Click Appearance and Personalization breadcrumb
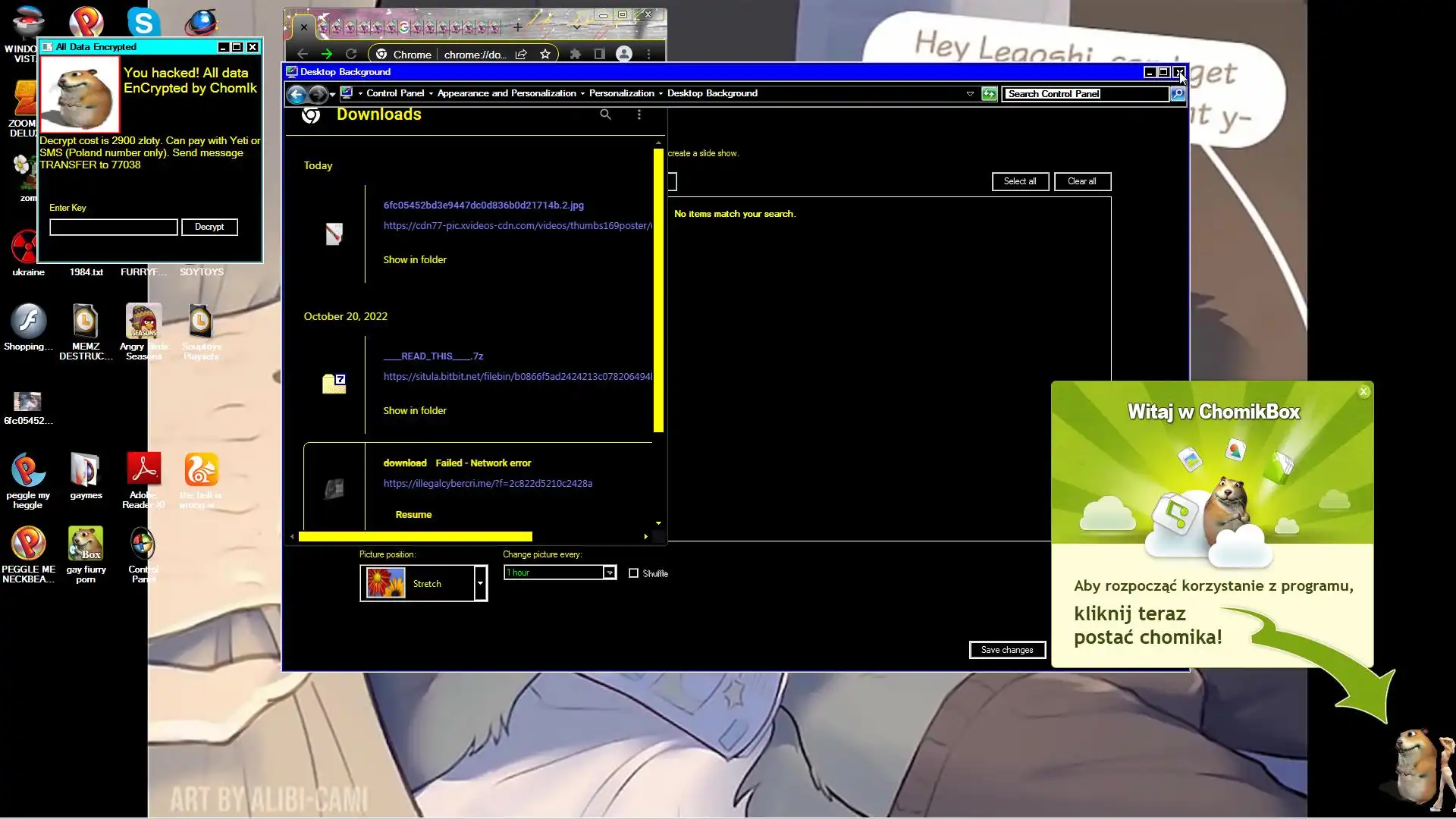This screenshot has height=819, width=1456. tap(507, 93)
